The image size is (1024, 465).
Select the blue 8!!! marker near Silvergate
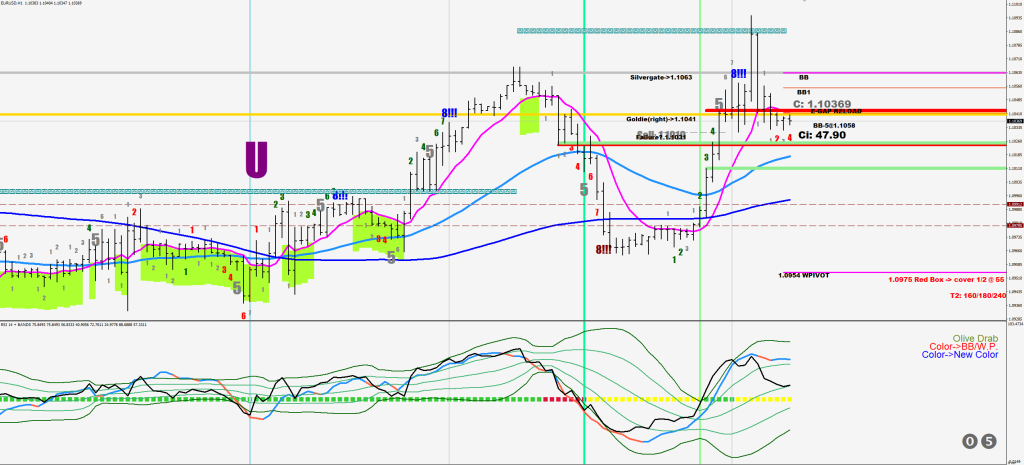coord(738,74)
